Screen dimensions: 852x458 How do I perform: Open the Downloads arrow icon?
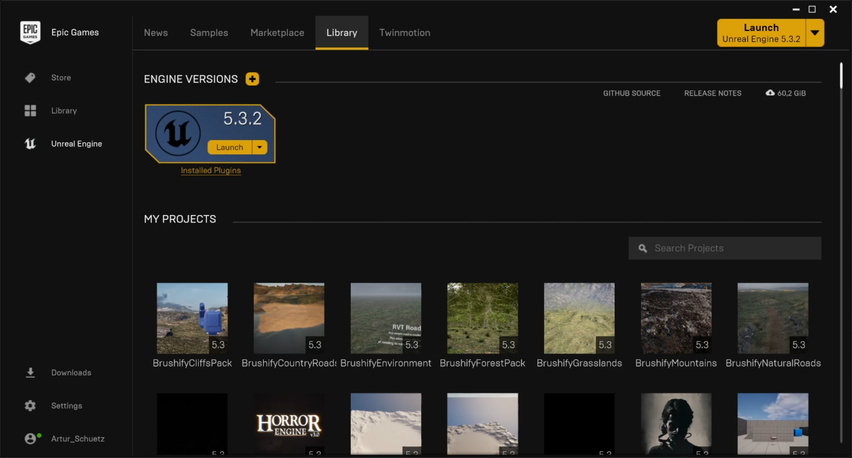[x=30, y=373]
